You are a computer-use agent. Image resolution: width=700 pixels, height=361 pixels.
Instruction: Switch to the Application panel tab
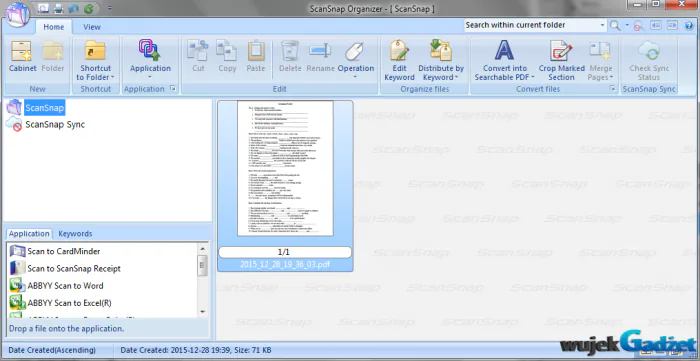pos(29,234)
